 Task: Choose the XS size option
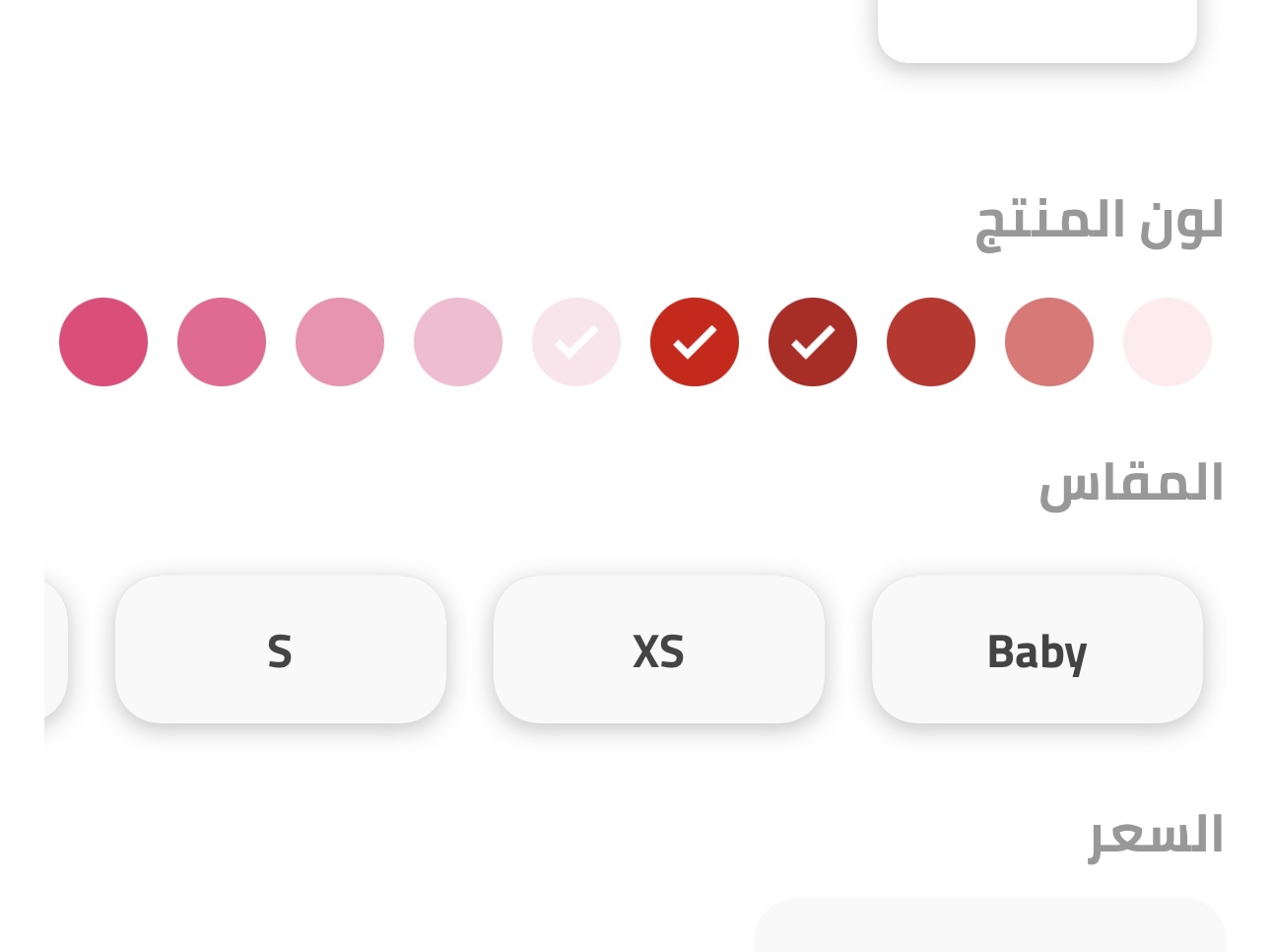click(659, 649)
